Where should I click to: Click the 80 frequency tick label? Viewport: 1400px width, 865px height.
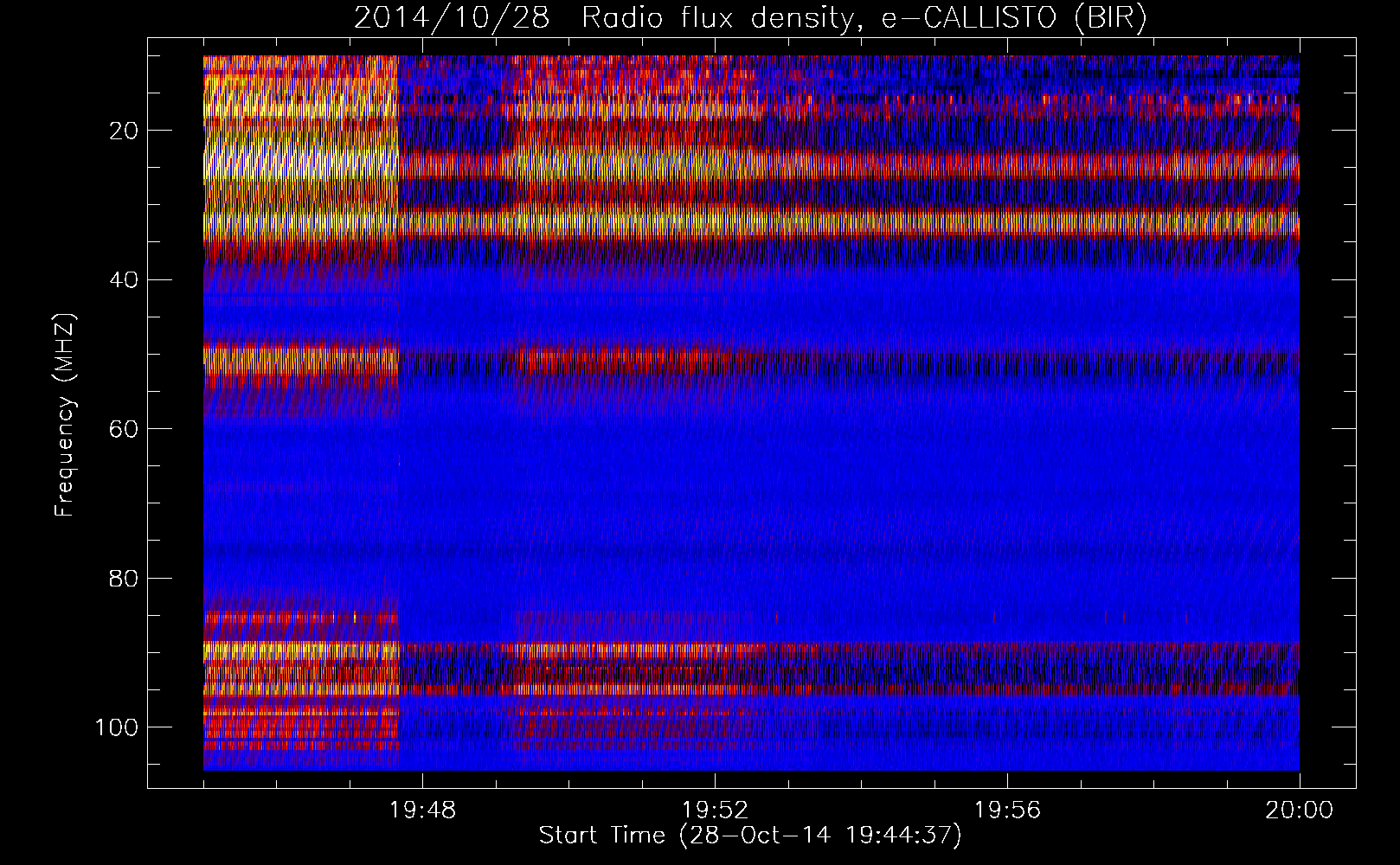coord(124,578)
